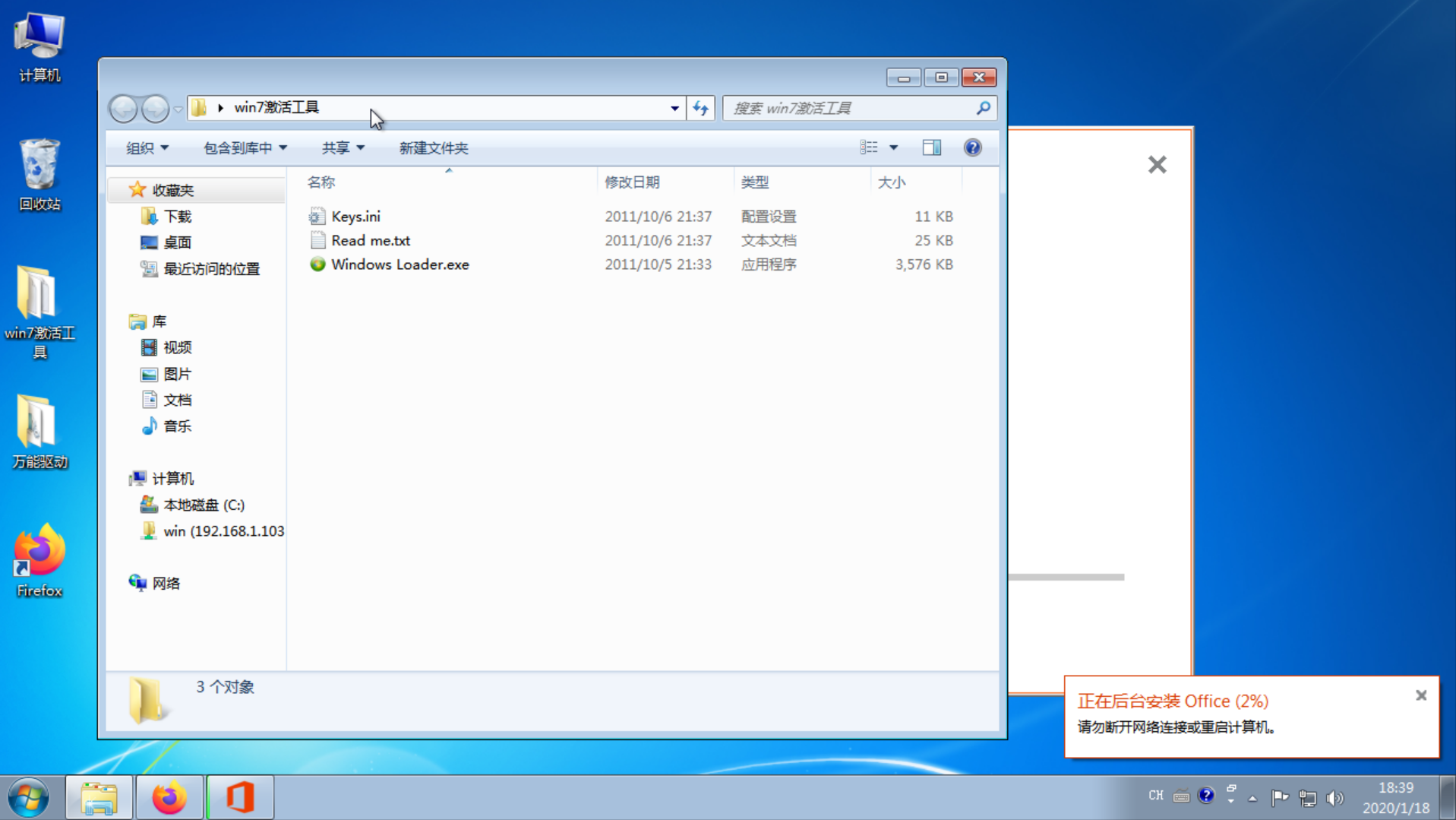Viewport: 1456px width, 820px height.
Task: Click the network tray icon
Action: click(1307, 798)
